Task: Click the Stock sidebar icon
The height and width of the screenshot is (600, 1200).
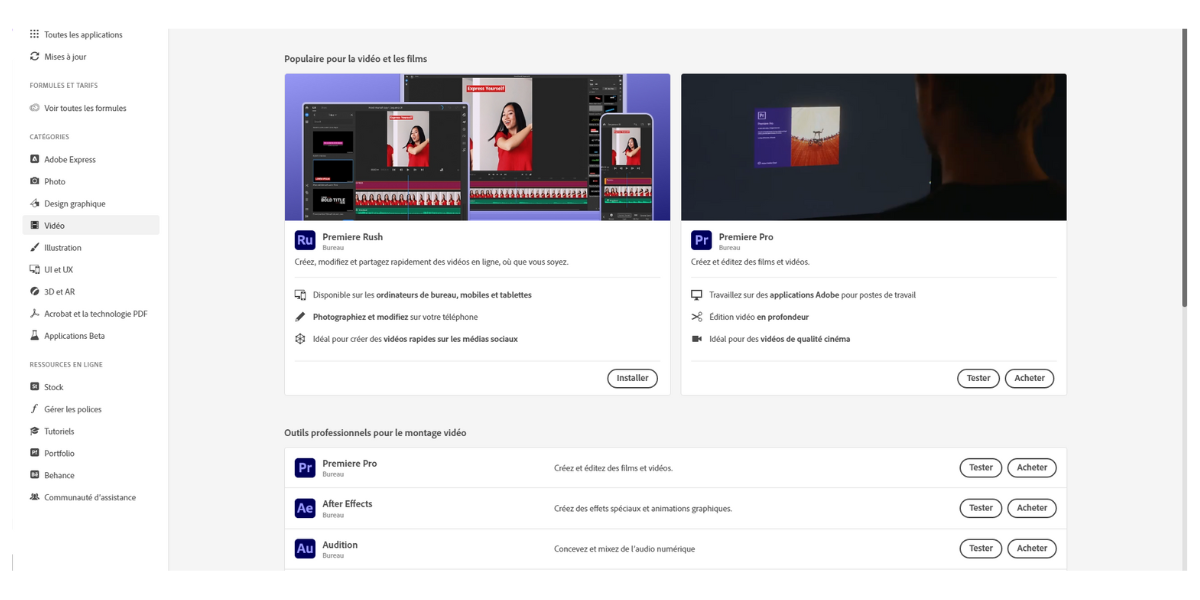Action: click(35, 387)
